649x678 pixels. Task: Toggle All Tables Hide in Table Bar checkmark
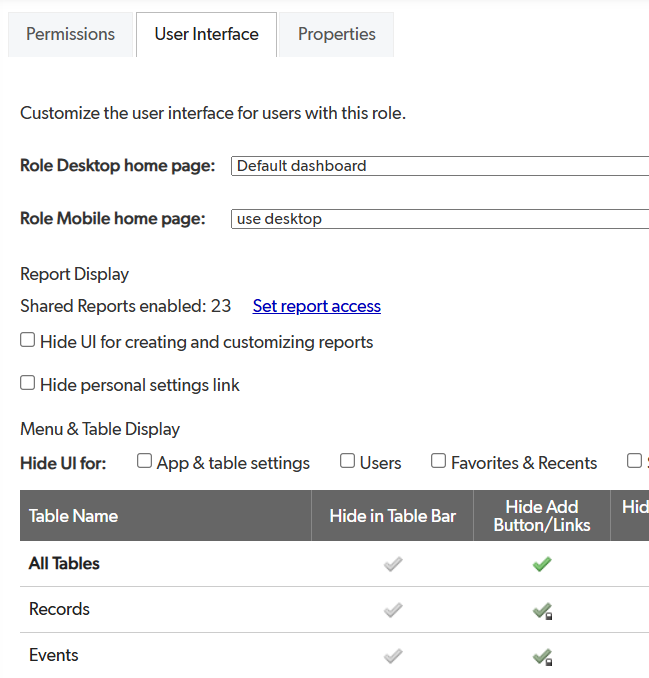coord(393,564)
